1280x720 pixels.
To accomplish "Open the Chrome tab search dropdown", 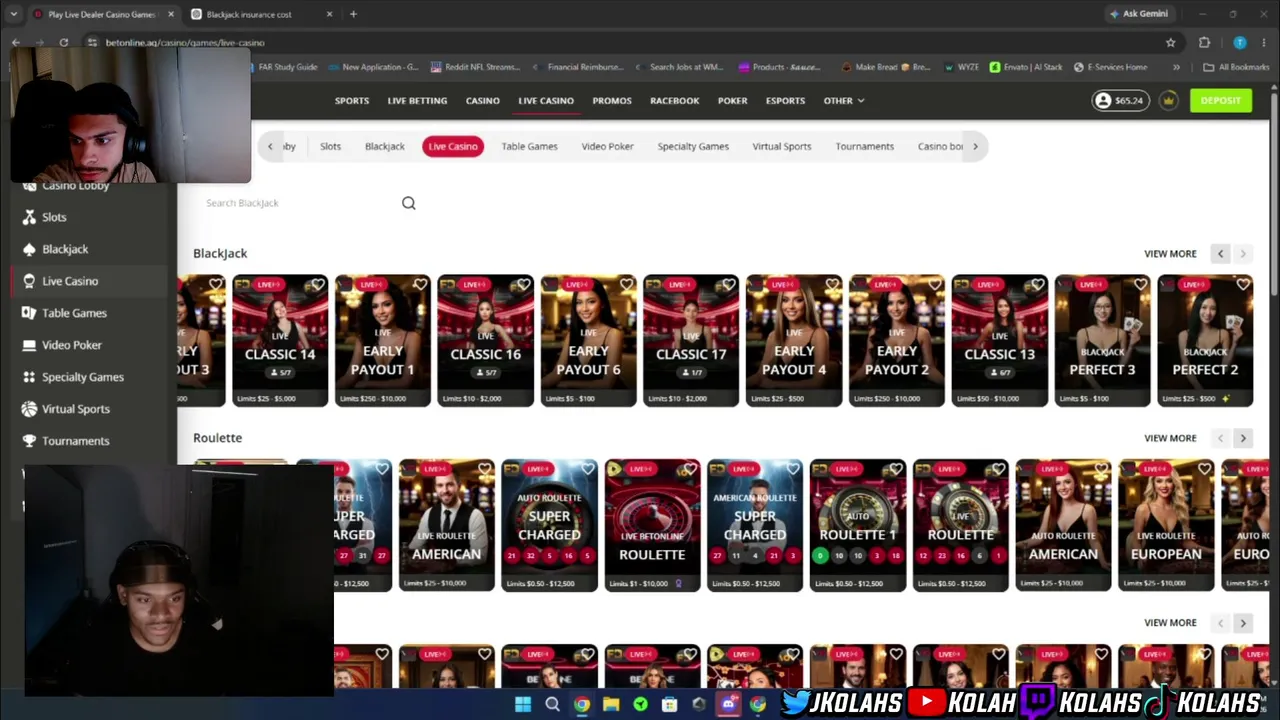I will (13, 14).
